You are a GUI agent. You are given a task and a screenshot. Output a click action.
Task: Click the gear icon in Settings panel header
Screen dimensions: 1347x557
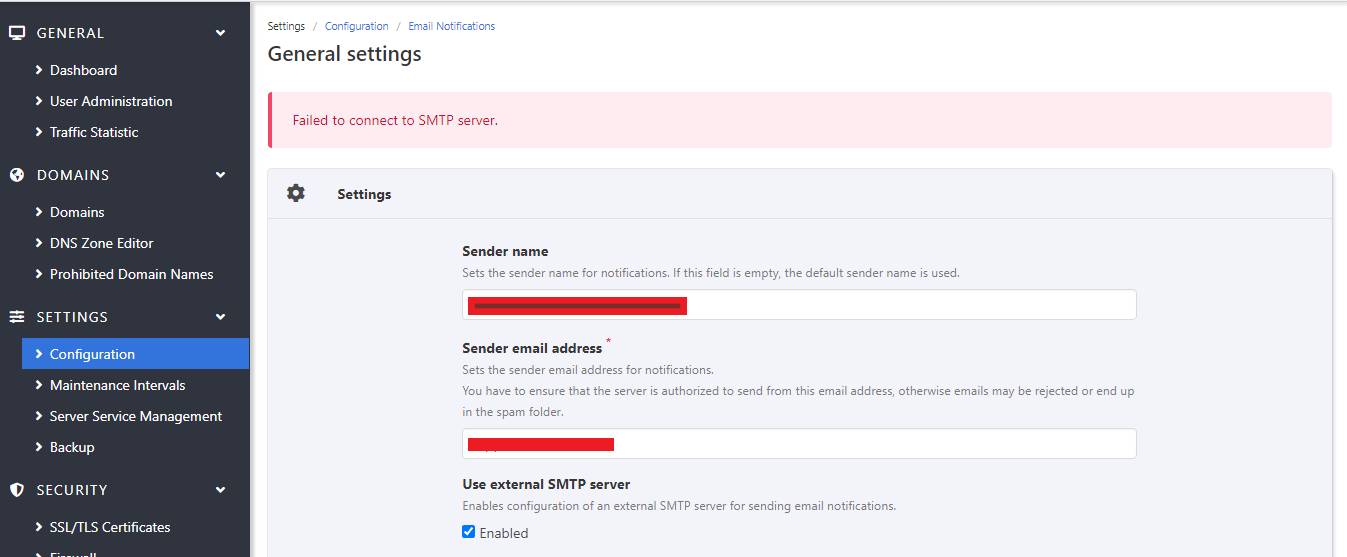click(x=296, y=193)
